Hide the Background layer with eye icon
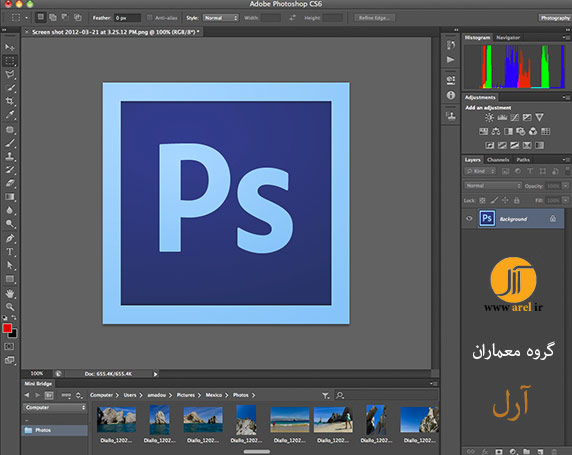572x455 pixels. click(469, 219)
